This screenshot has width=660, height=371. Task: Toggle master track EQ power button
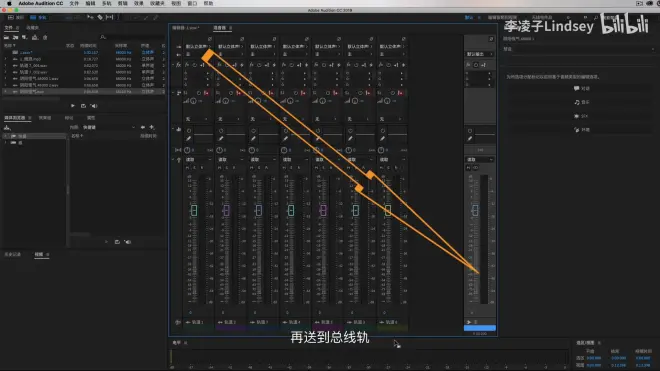[470, 131]
